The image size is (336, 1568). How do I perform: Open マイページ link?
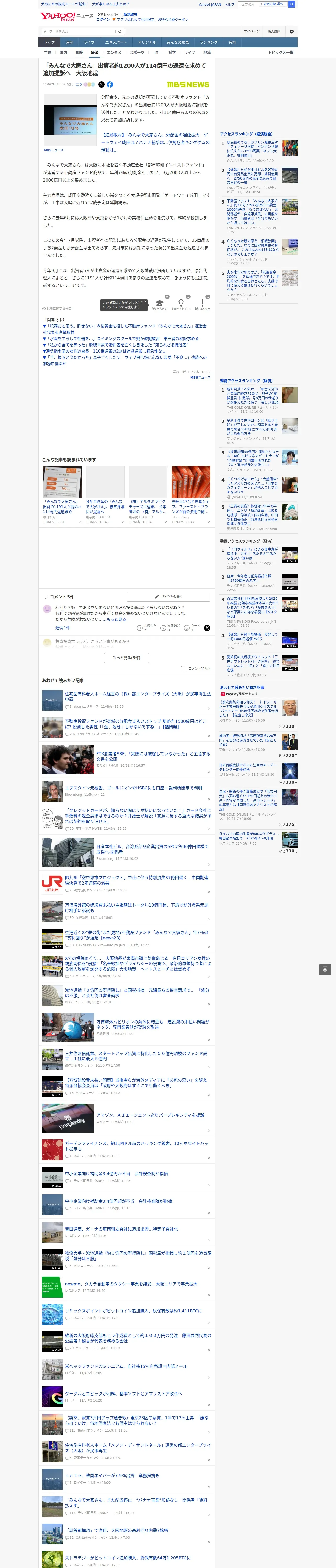[x=252, y=32]
